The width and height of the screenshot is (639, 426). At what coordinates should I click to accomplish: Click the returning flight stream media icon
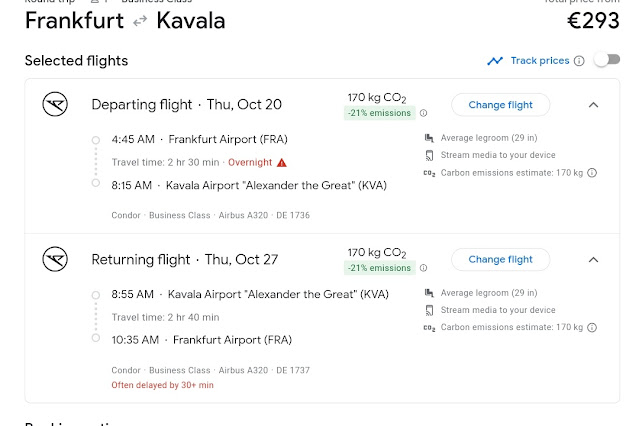(429, 311)
